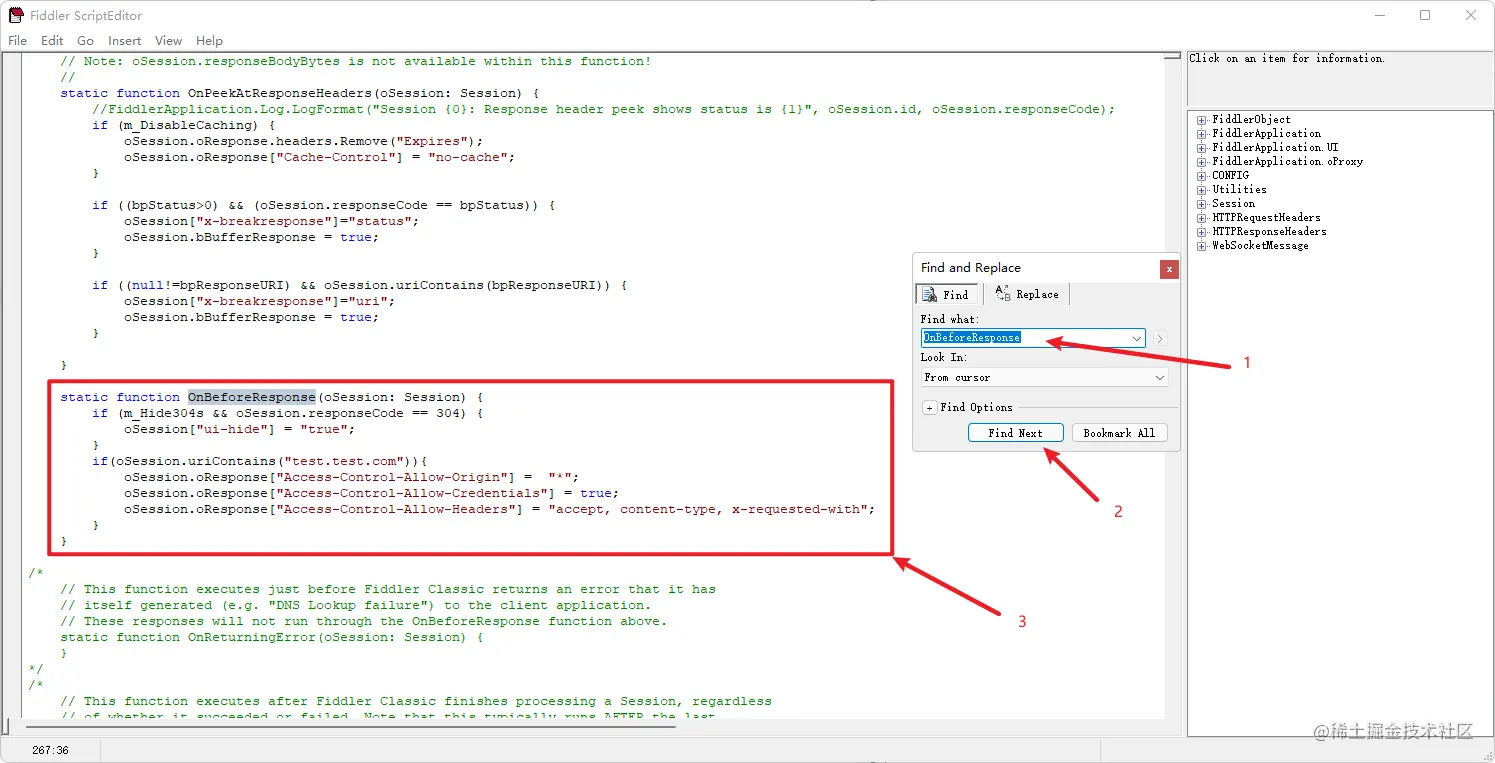The width and height of the screenshot is (1495, 763).
Task: Expand the FiddlerObject tree node
Action: click(x=1202, y=120)
